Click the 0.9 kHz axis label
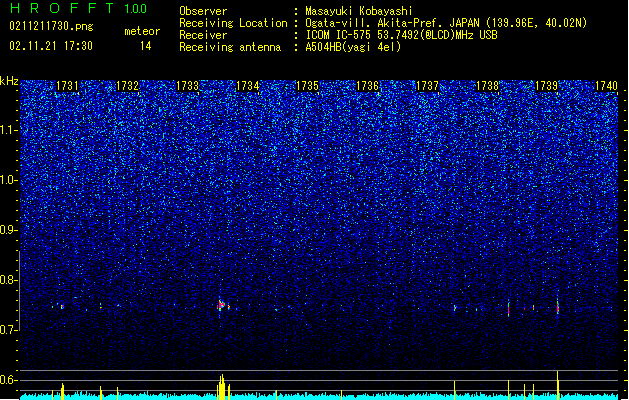This screenshot has height=400, width=629. click(8, 230)
